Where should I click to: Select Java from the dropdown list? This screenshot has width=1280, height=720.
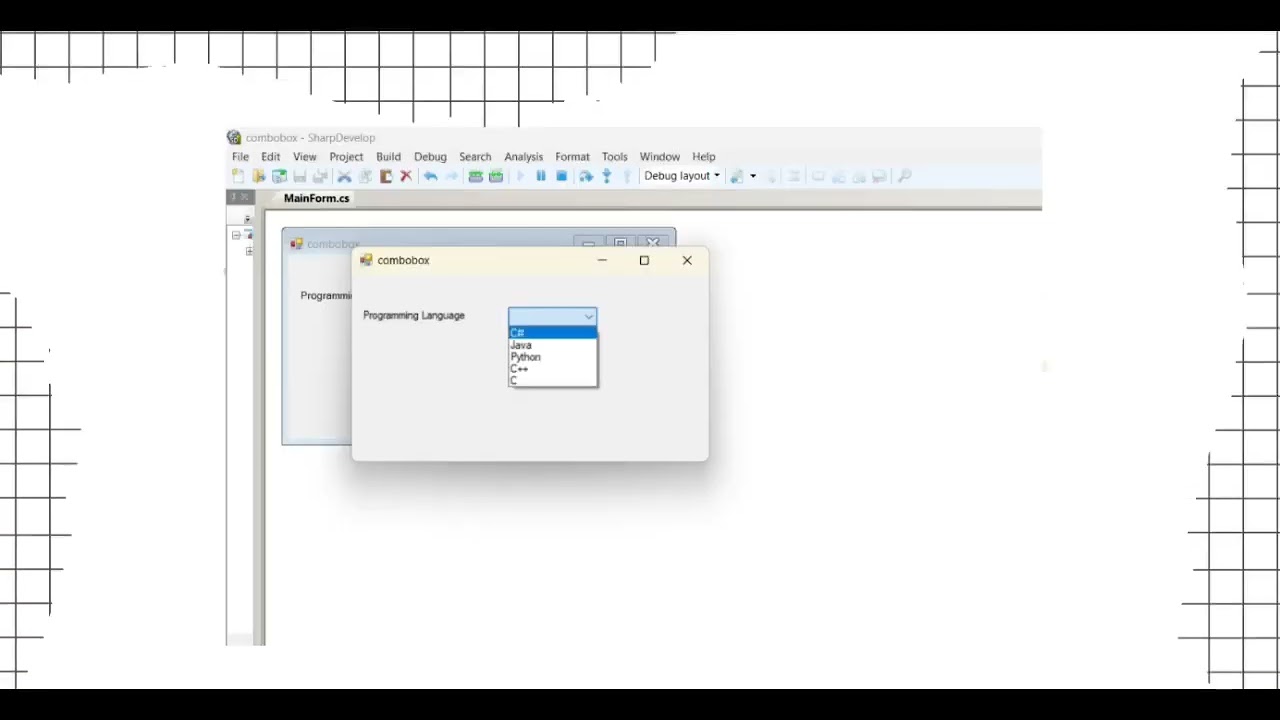[553, 345]
